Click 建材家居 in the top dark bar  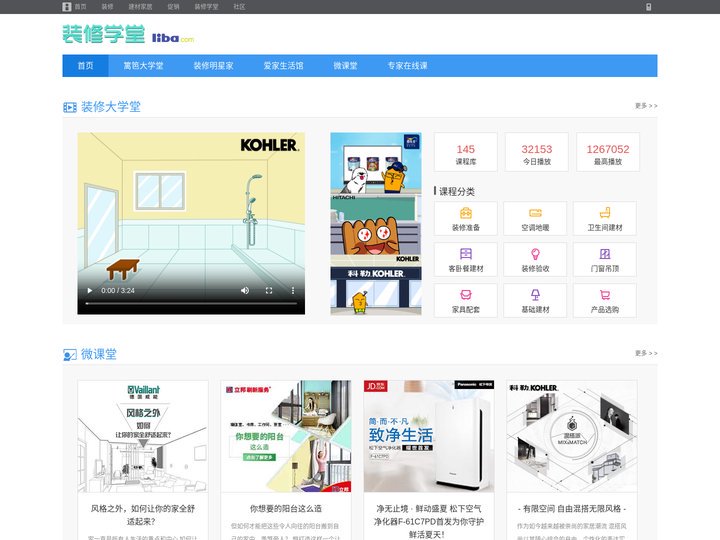tap(140, 7)
